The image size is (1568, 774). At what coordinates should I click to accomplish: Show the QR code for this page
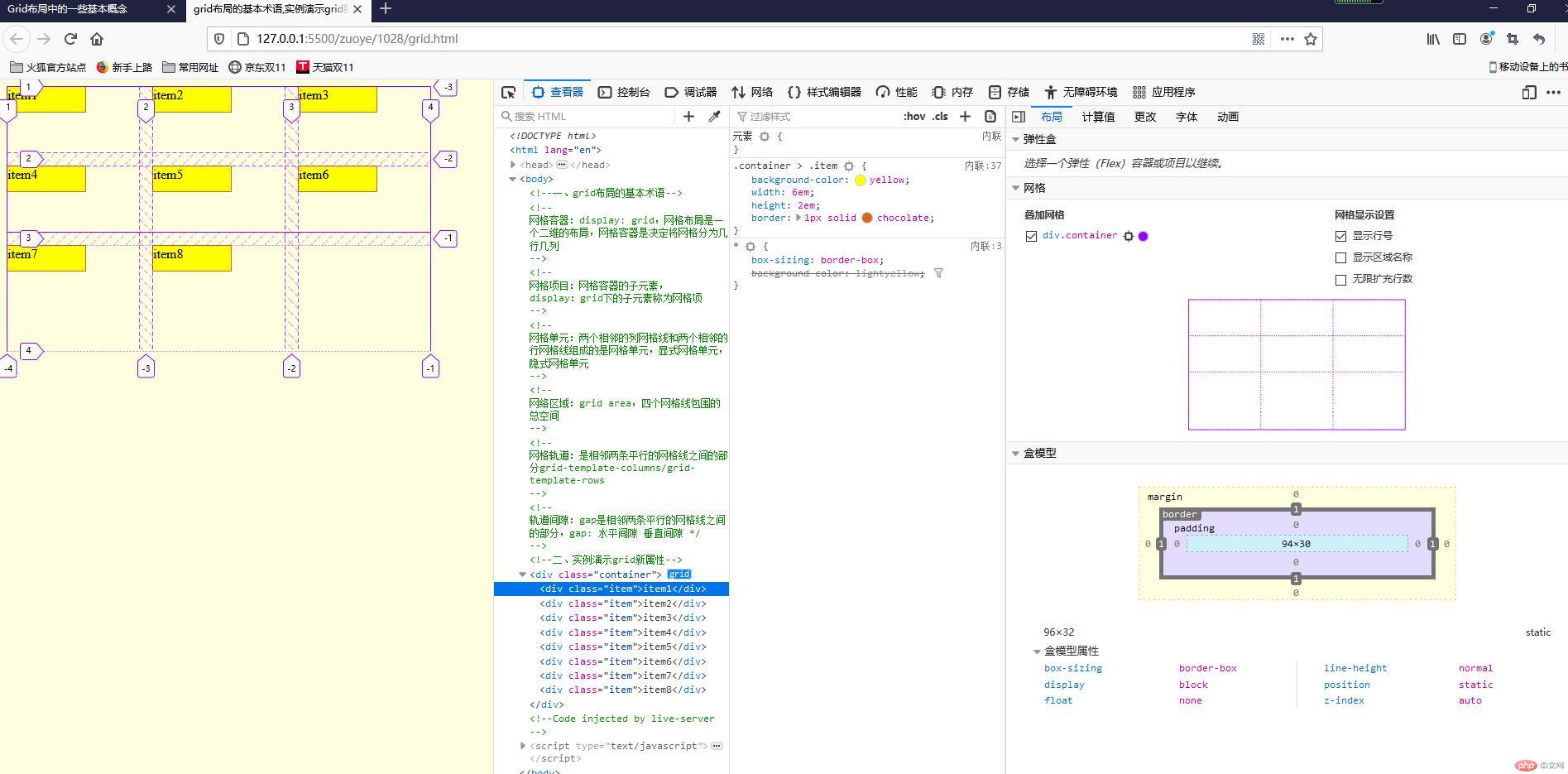coord(1259,39)
